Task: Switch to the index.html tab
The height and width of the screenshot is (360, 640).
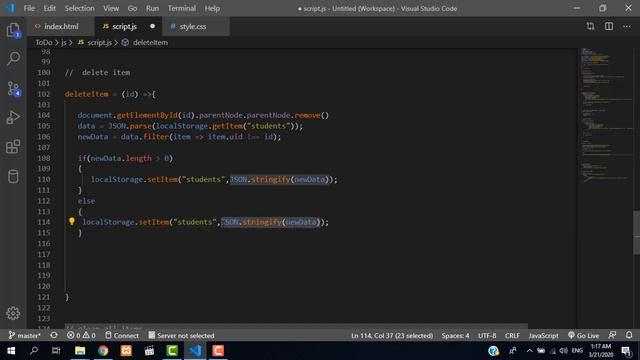Action: pyautogui.click(x=61, y=27)
